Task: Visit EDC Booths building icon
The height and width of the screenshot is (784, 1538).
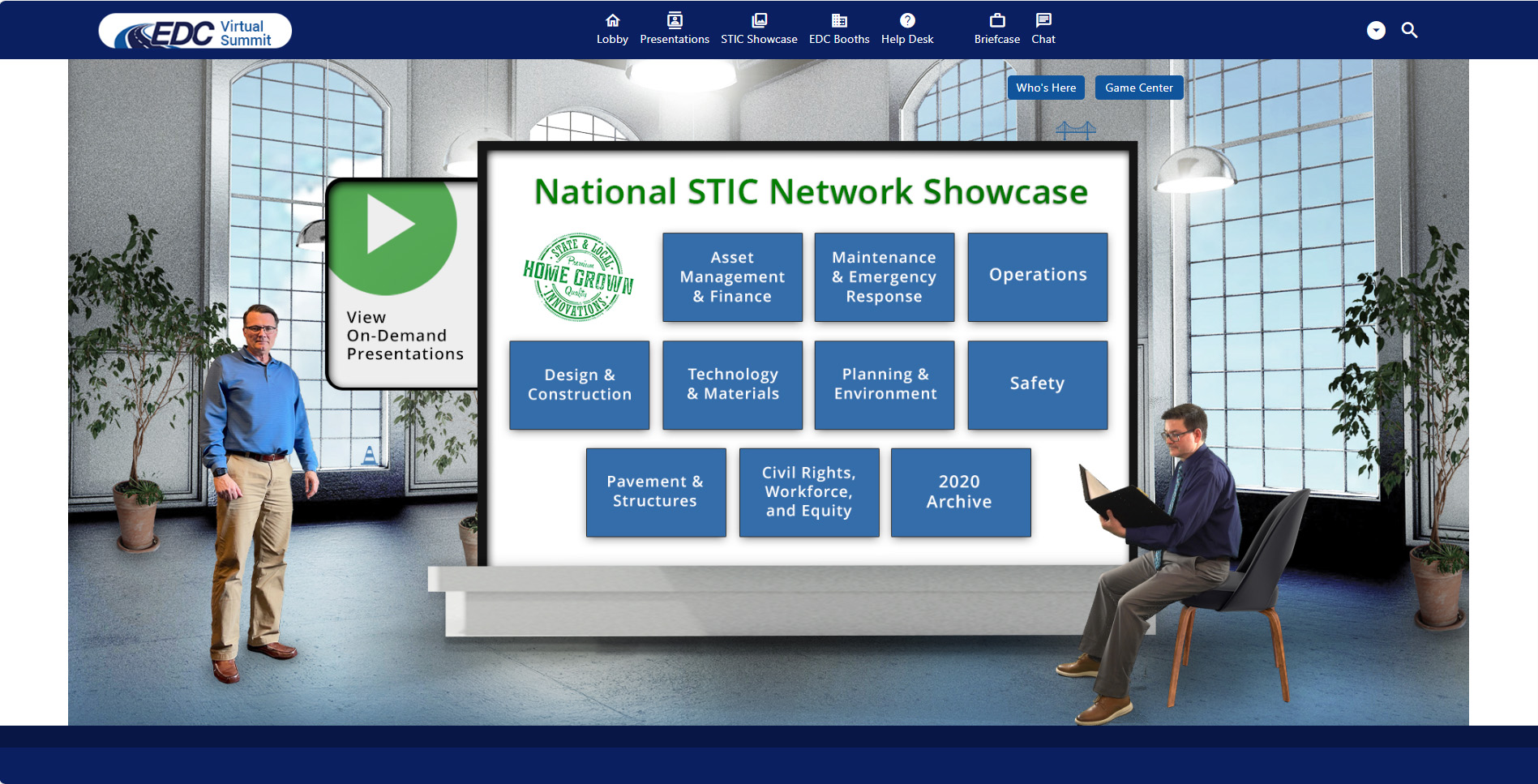Action: [x=839, y=20]
